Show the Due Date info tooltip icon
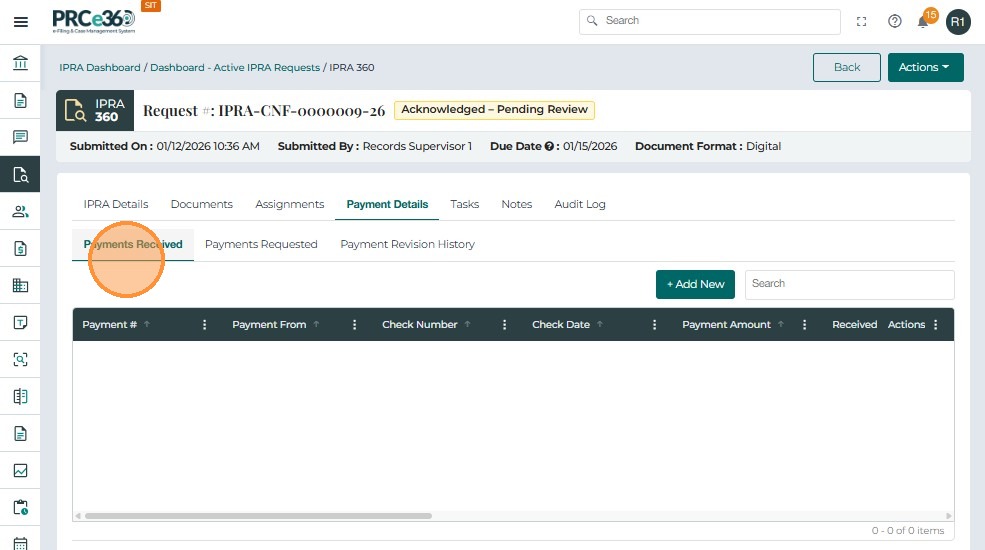This screenshot has width=985, height=550. [548, 146]
